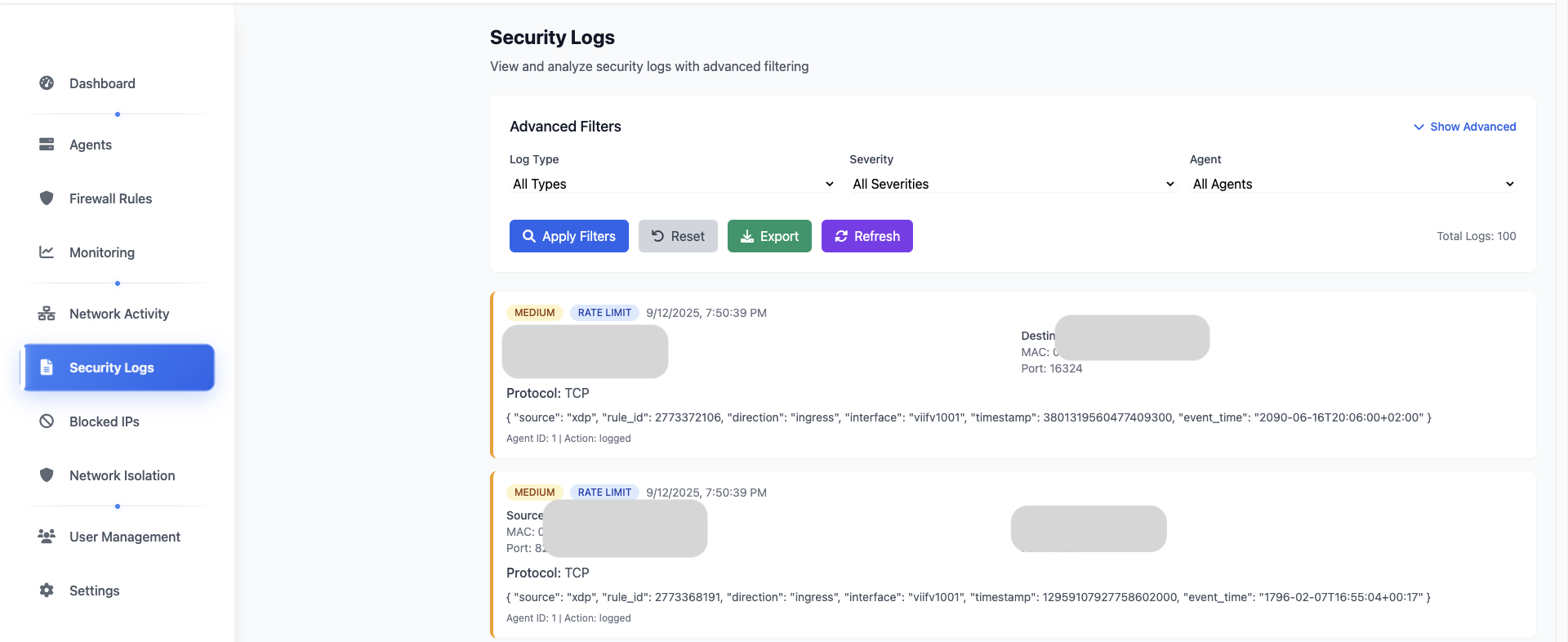Reset the log filters

[677, 236]
